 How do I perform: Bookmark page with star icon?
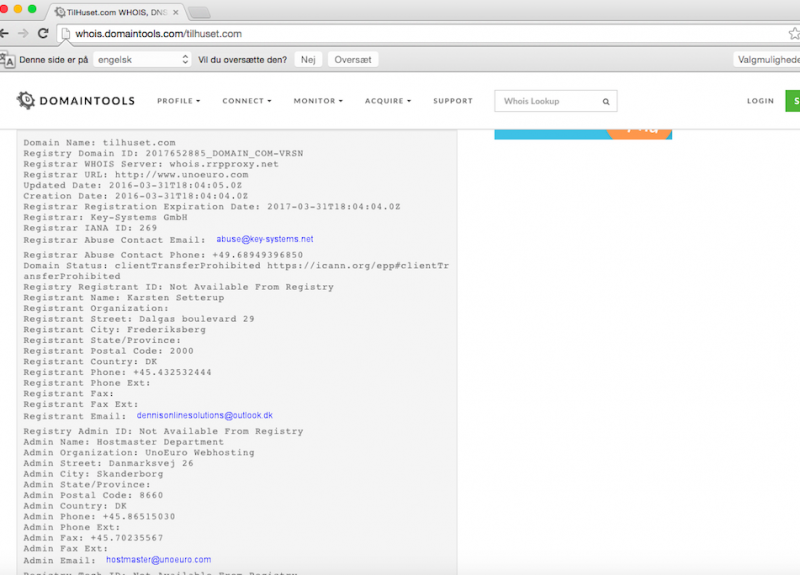point(794,34)
